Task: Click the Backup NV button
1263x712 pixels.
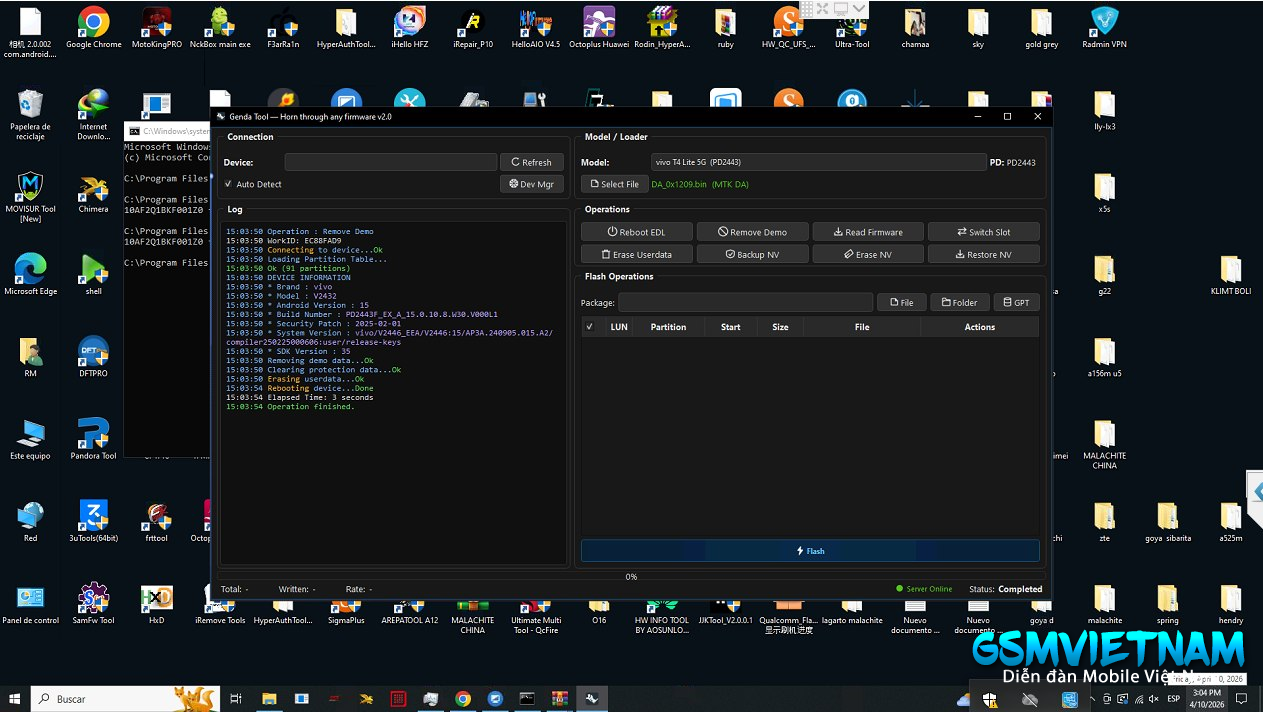Action: 753,255
